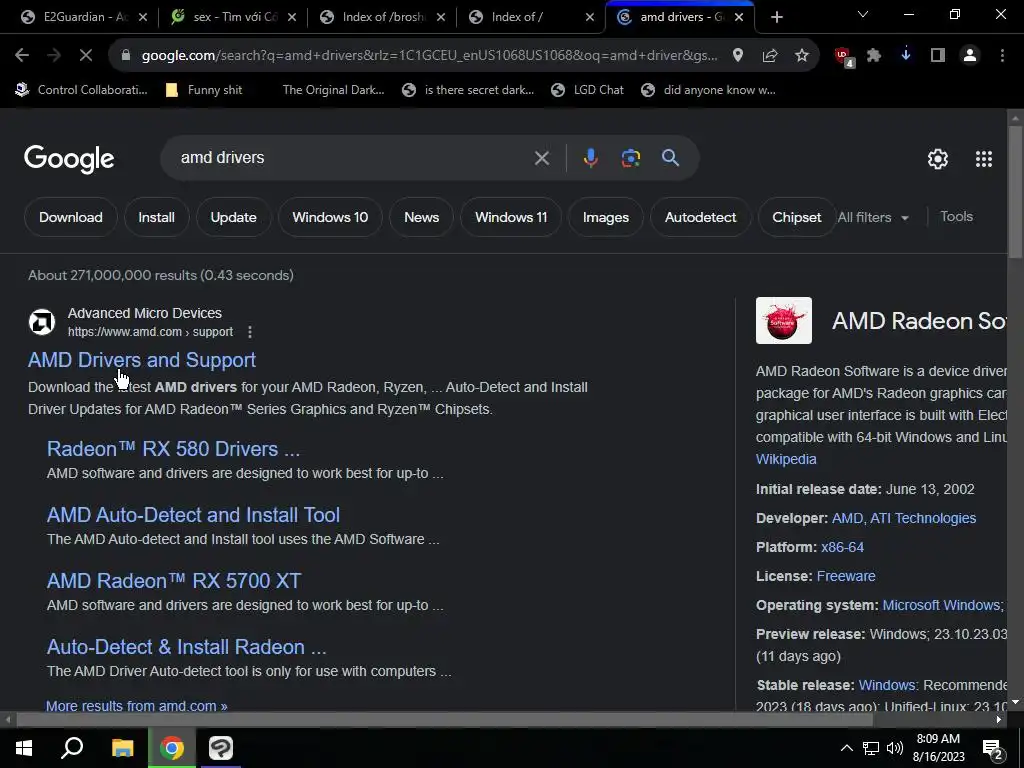Click the share page icon in address bar
Screen dimensions: 1024x768
coord(770,56)
